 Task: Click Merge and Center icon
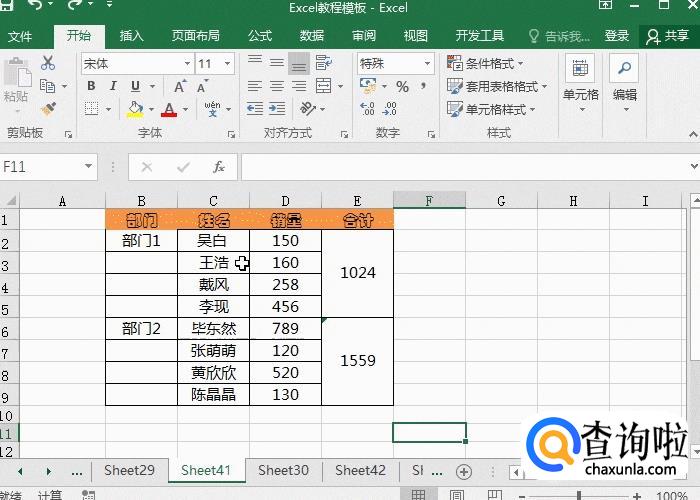pyautogui.click(x=323, y=85)
